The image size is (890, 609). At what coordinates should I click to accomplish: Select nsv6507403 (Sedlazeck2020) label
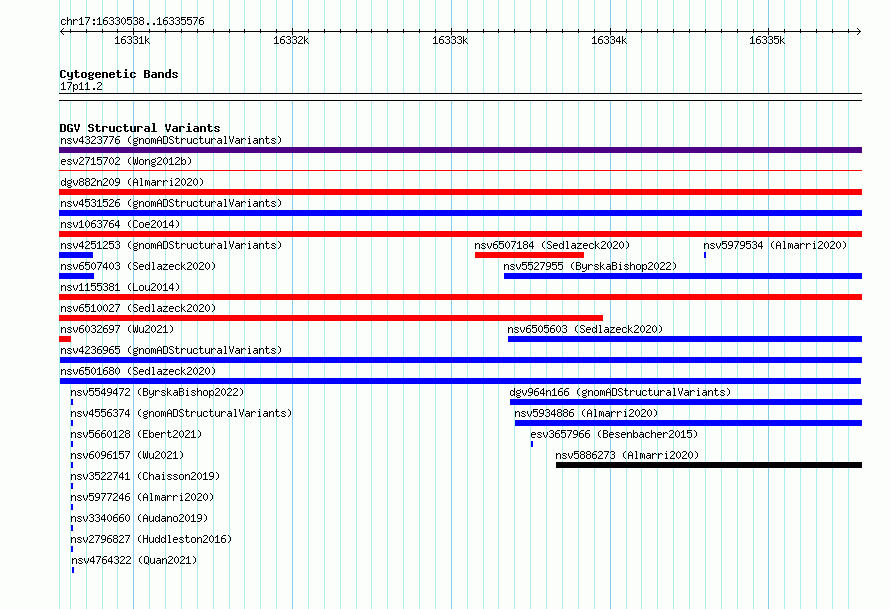pyautogui.click(x=138, y=266)
